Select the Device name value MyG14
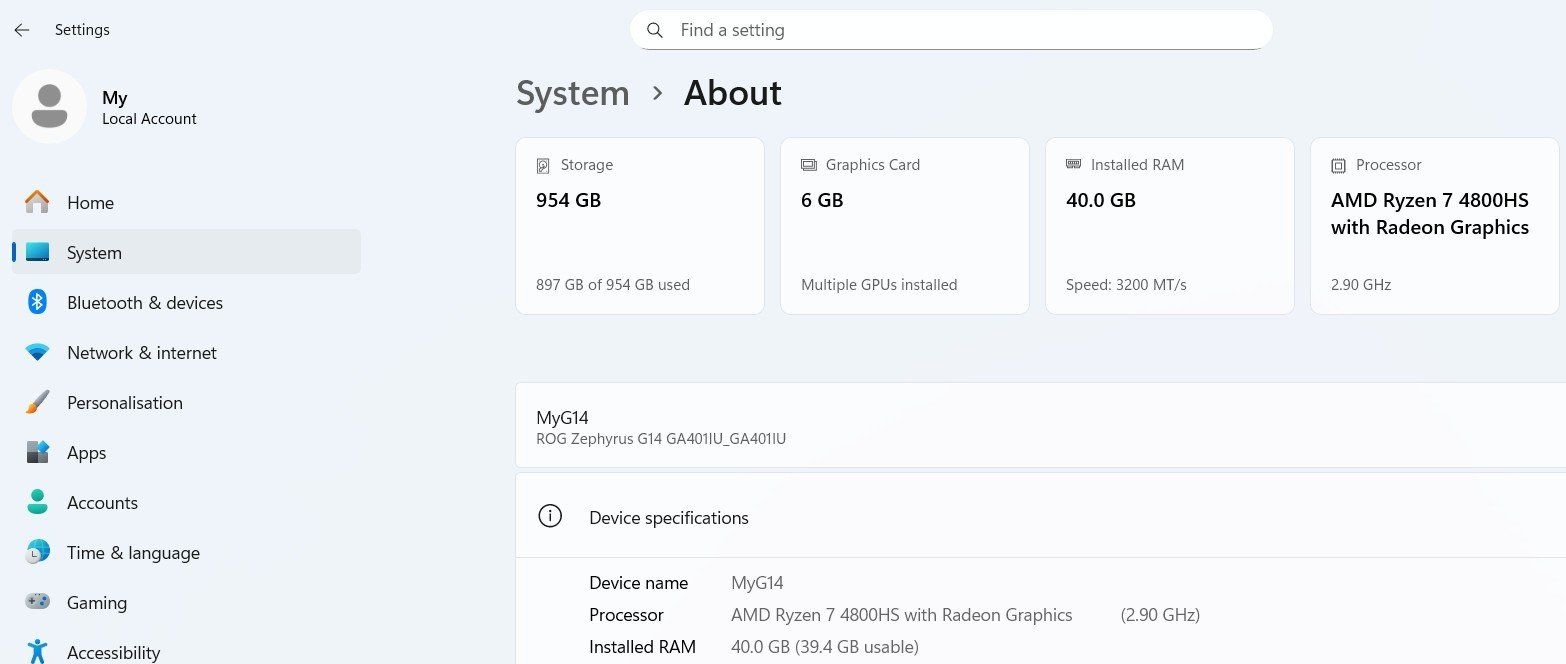Screen dimensions: 1566x664 pos(757,583)
